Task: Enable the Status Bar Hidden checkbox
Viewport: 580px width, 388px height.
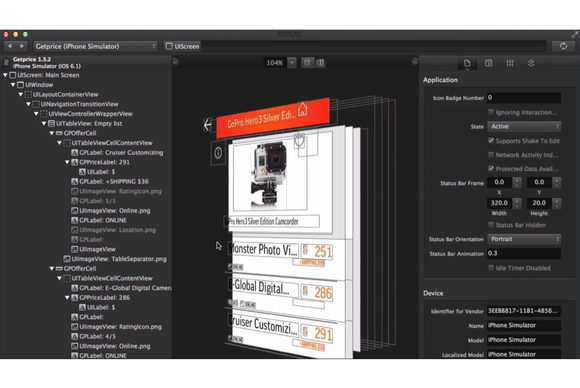Action: (491, 225)
